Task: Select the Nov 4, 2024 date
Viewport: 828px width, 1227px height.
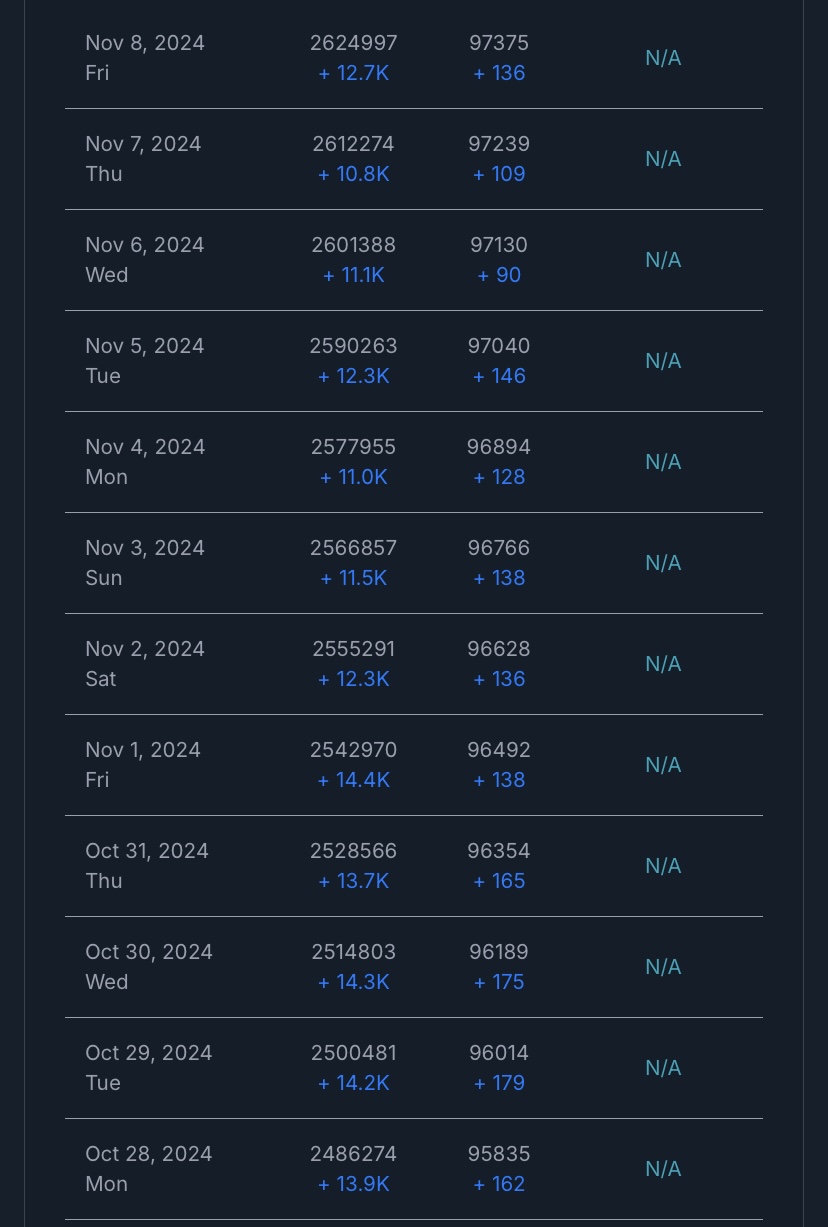Action: (x=145, y=447)
